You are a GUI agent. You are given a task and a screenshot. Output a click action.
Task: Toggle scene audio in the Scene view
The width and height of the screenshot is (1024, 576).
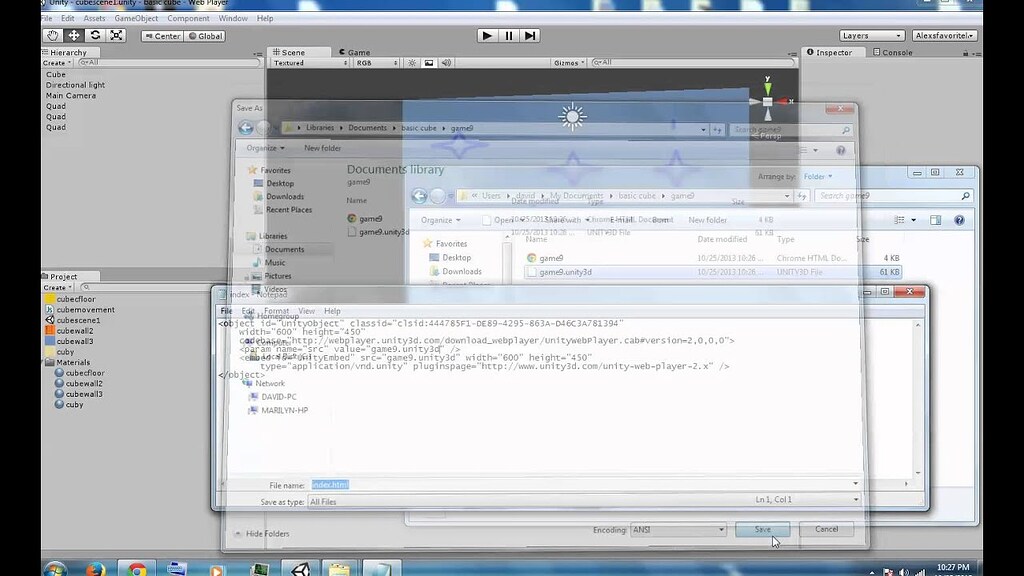point(447,62)
